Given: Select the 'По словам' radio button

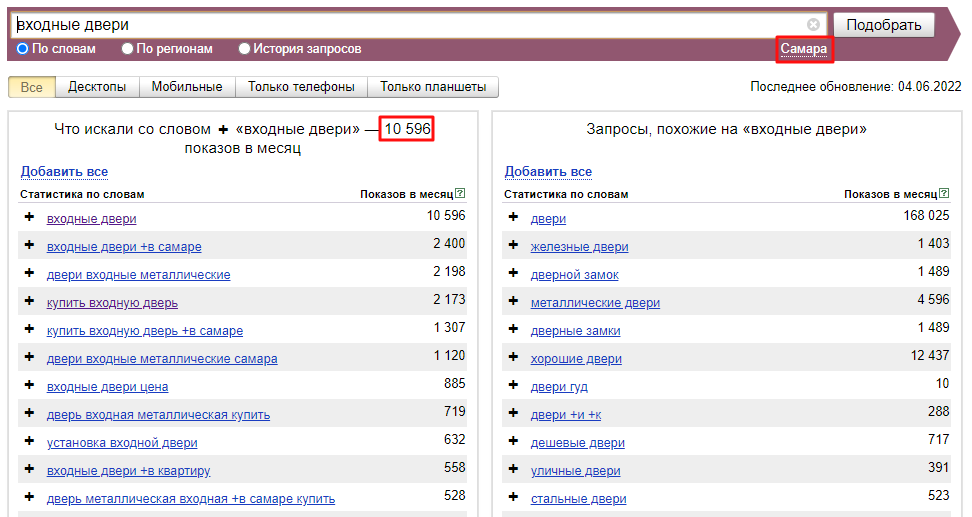Looking at the screenshot, I should click(x=23, y=49).
